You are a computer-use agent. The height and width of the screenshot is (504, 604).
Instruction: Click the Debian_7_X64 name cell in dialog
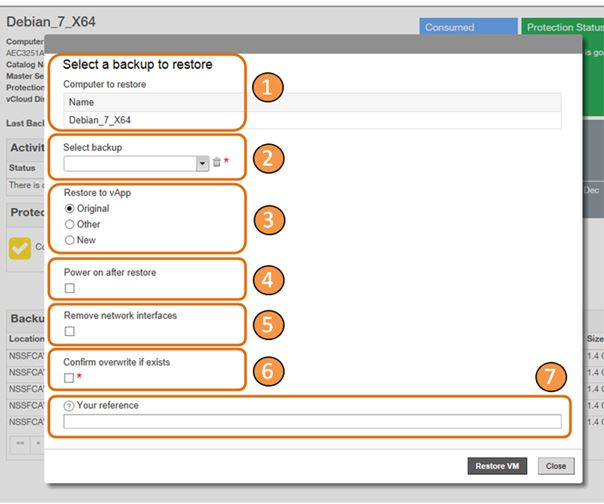pyautogui.click(x=312, y=120)
